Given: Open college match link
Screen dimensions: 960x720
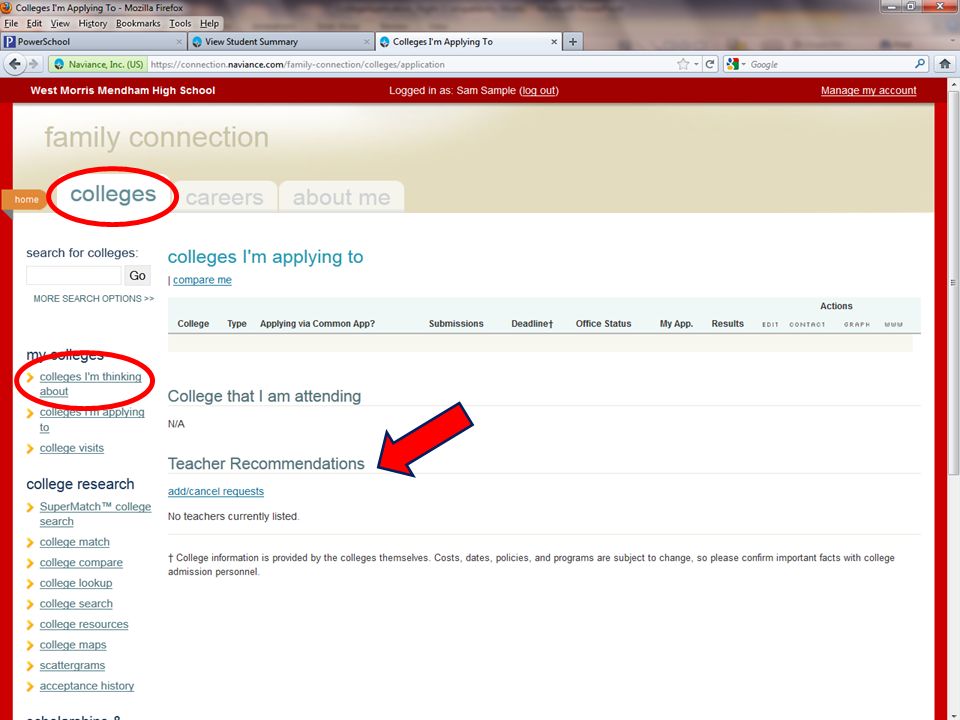Looking at the screenshot, I should tap(75, 542).
